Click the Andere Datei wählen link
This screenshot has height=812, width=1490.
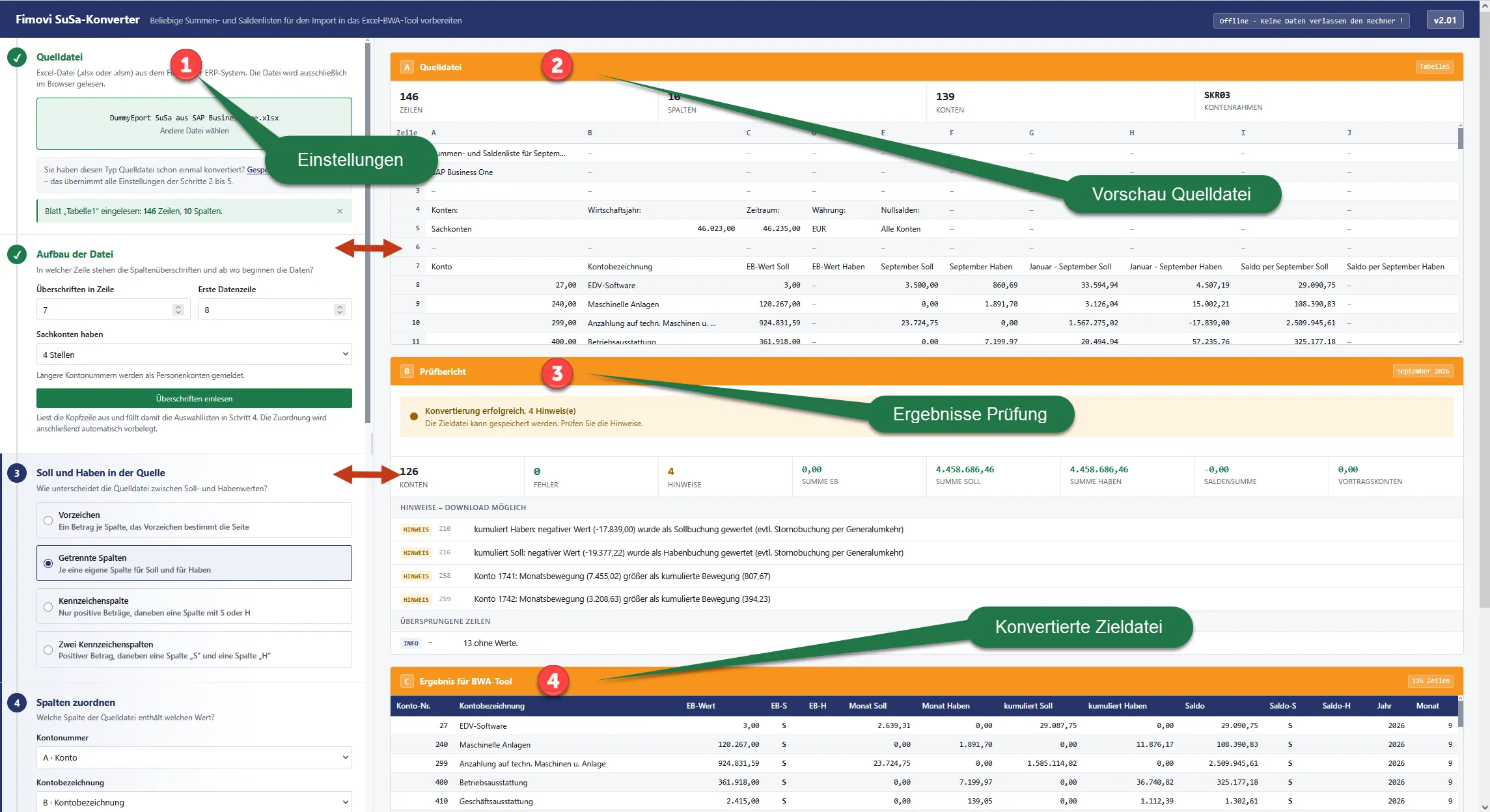coord(194,131)
